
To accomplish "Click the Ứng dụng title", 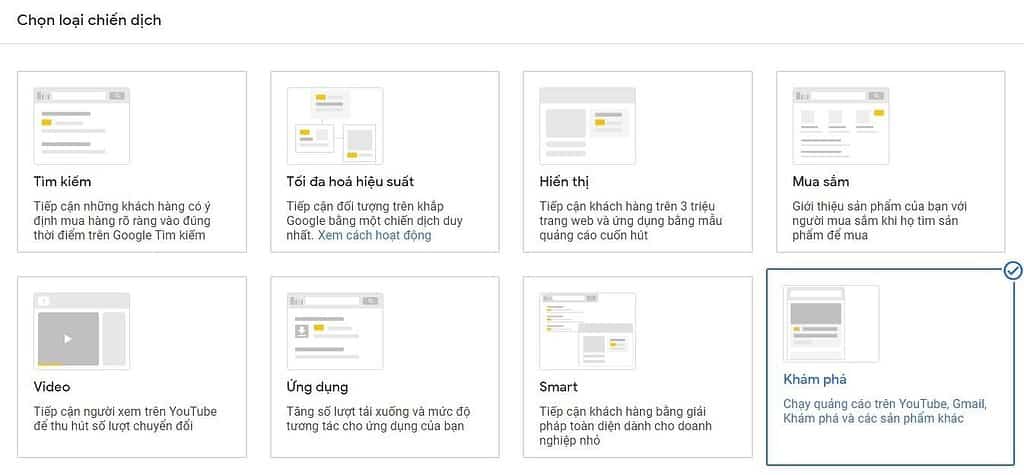I will (x=317, y=387).
